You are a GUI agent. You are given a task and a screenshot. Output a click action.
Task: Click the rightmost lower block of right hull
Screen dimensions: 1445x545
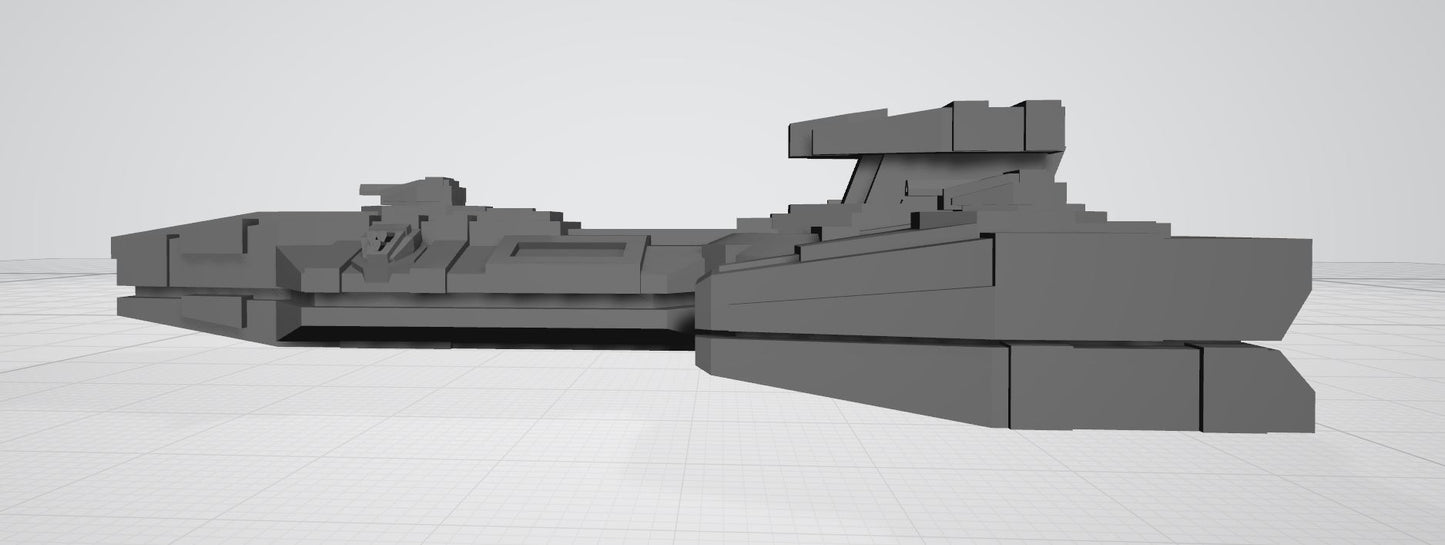click(x=1255, y=388)
